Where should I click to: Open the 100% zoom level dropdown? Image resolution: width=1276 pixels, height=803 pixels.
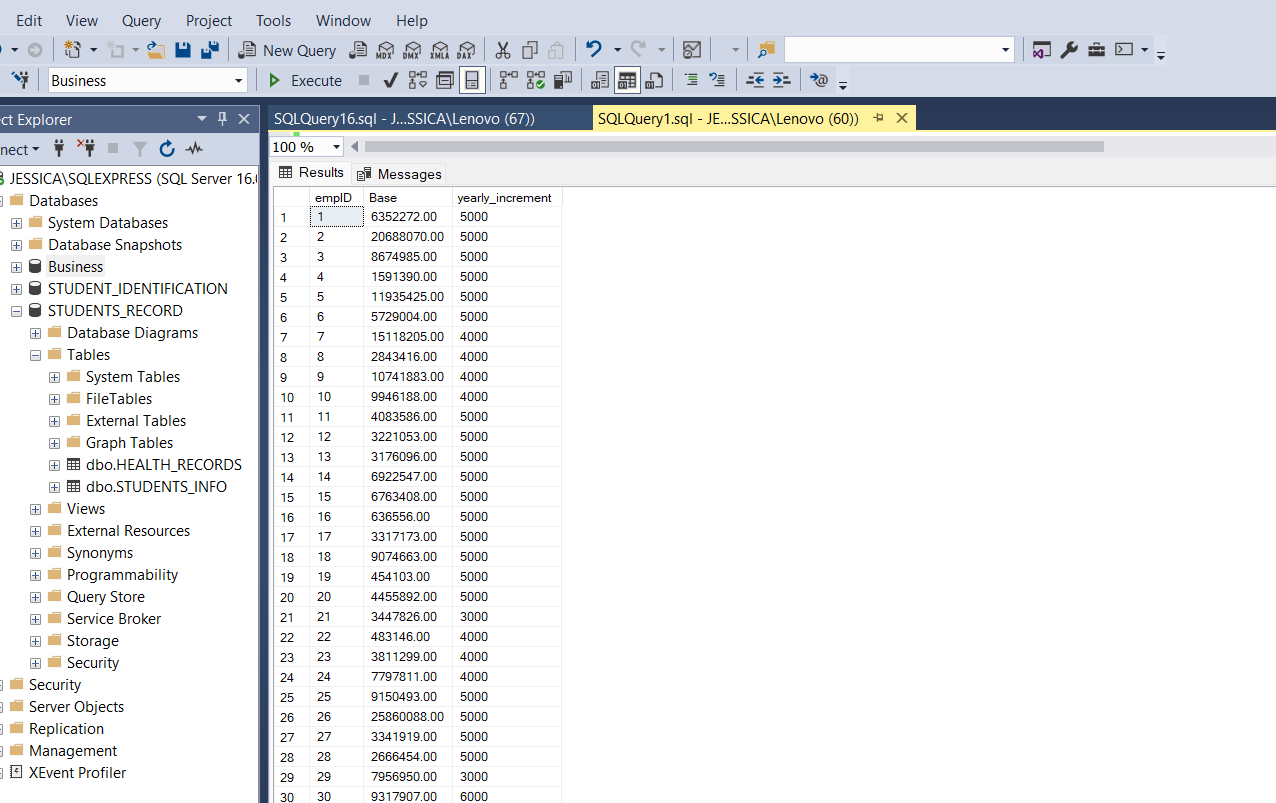pyautogui.click(x=334, y=147)
